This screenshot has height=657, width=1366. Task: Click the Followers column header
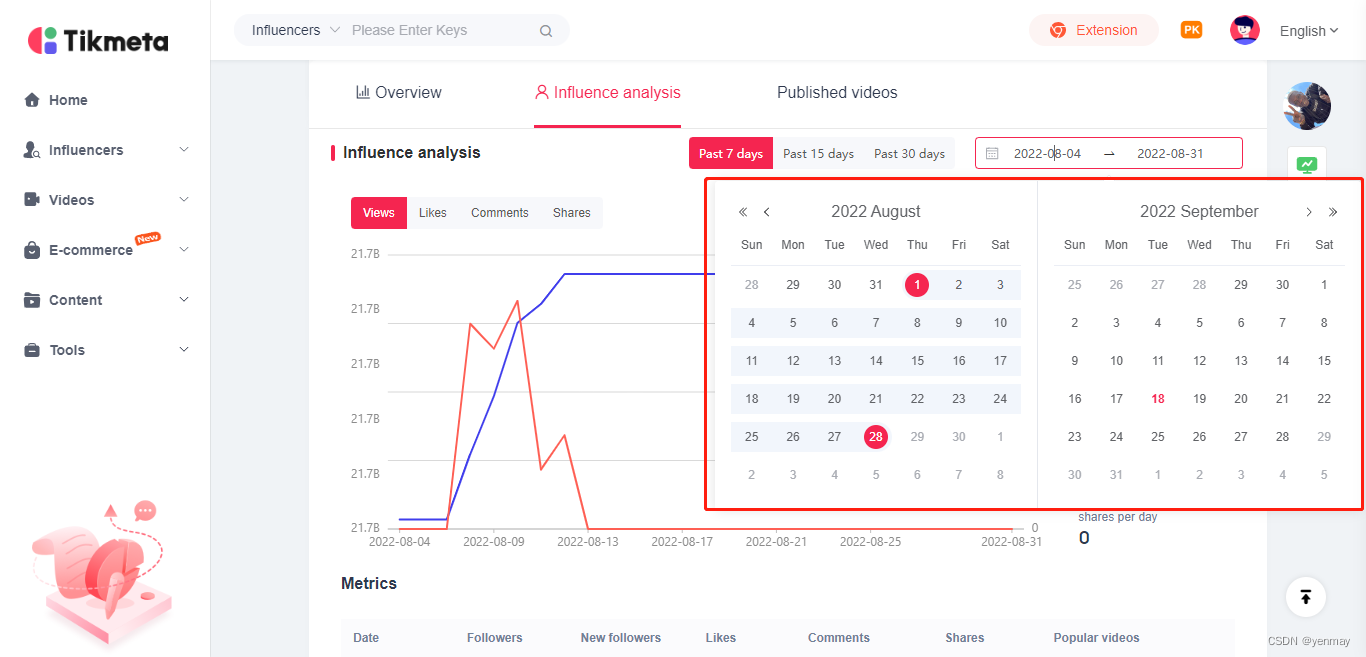coord(495,638)
